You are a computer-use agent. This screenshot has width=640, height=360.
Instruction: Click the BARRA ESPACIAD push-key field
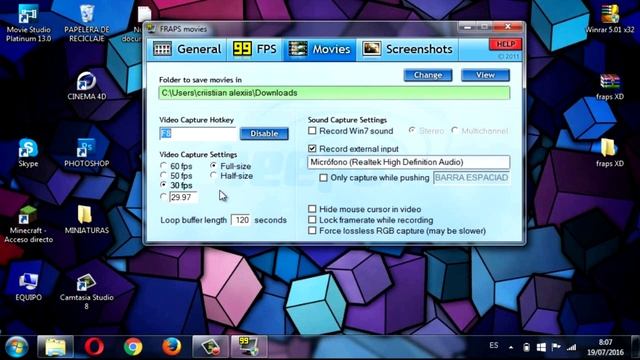click(471, 178)
